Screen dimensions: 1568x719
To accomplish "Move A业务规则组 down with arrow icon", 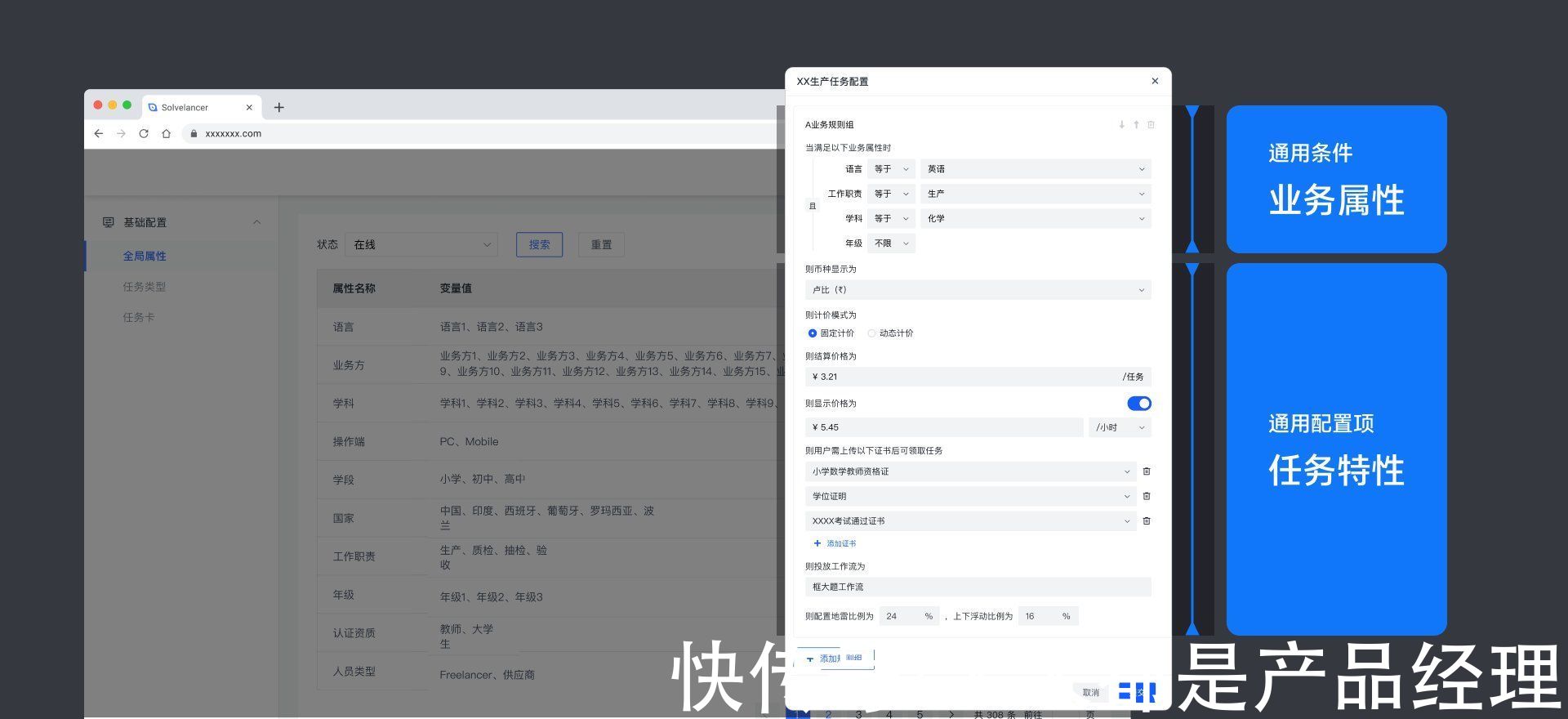I will point(1122,125).
